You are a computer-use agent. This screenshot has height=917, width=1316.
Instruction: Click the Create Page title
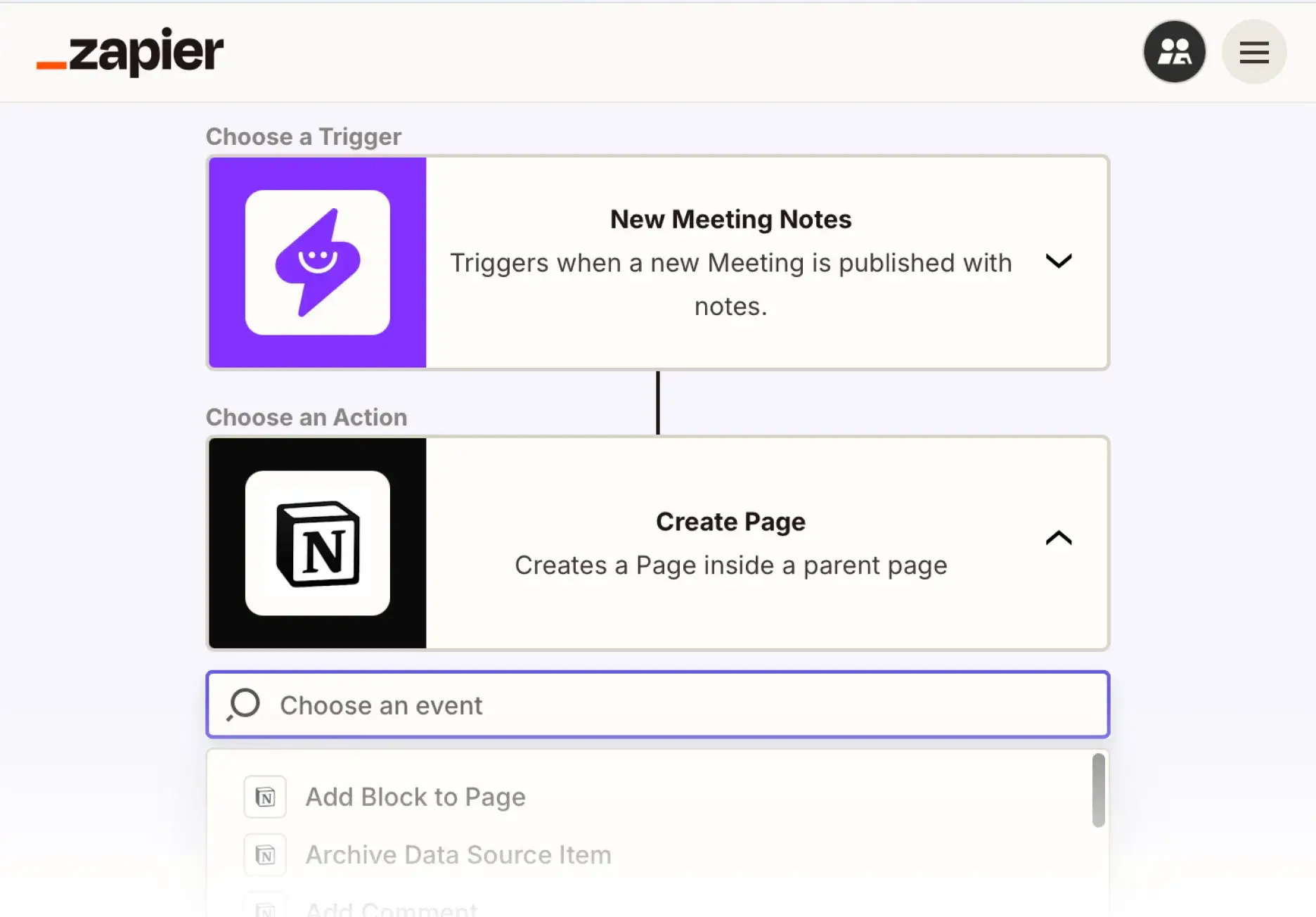tap(730, 522)
